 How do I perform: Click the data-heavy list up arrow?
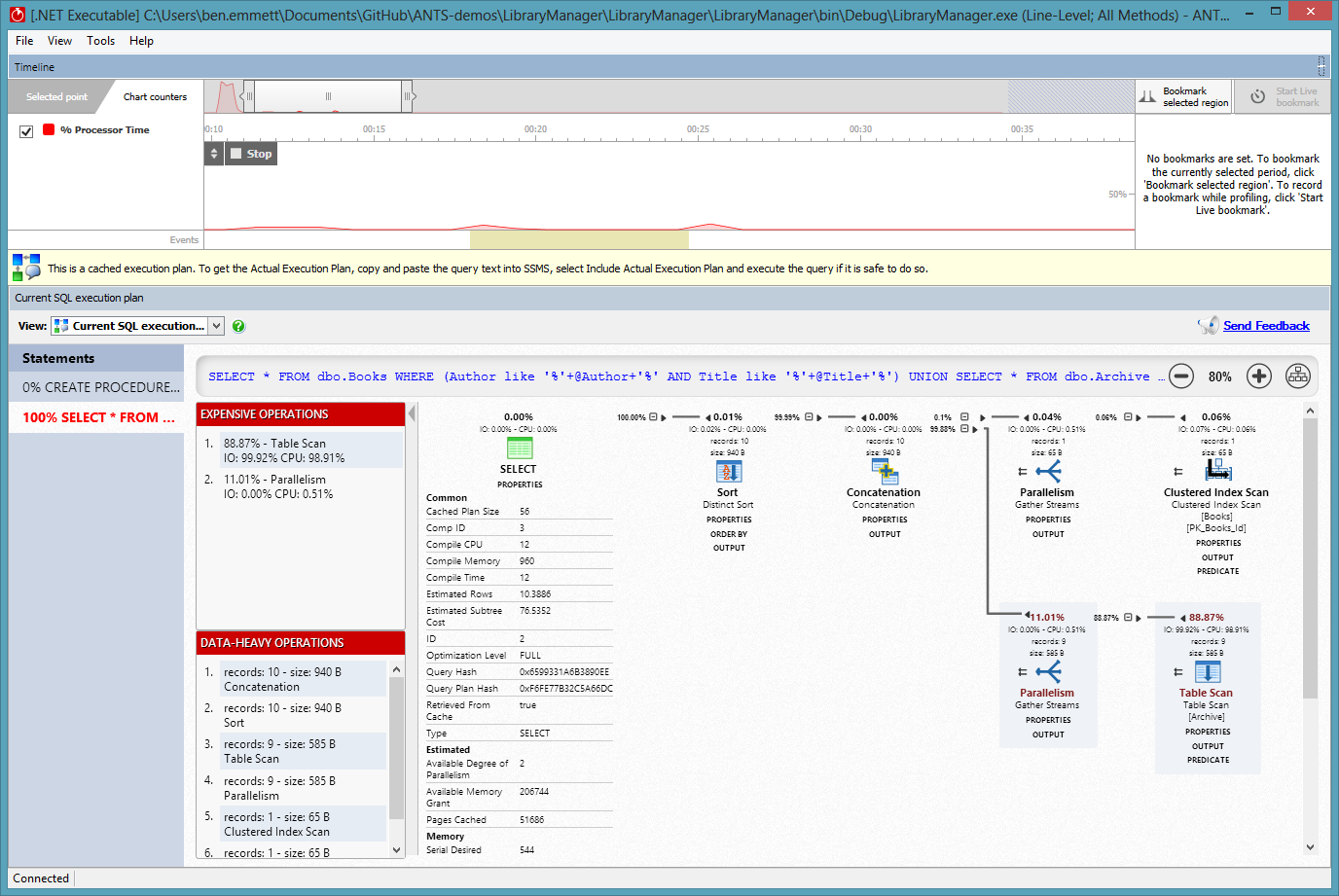click(396, 669)
